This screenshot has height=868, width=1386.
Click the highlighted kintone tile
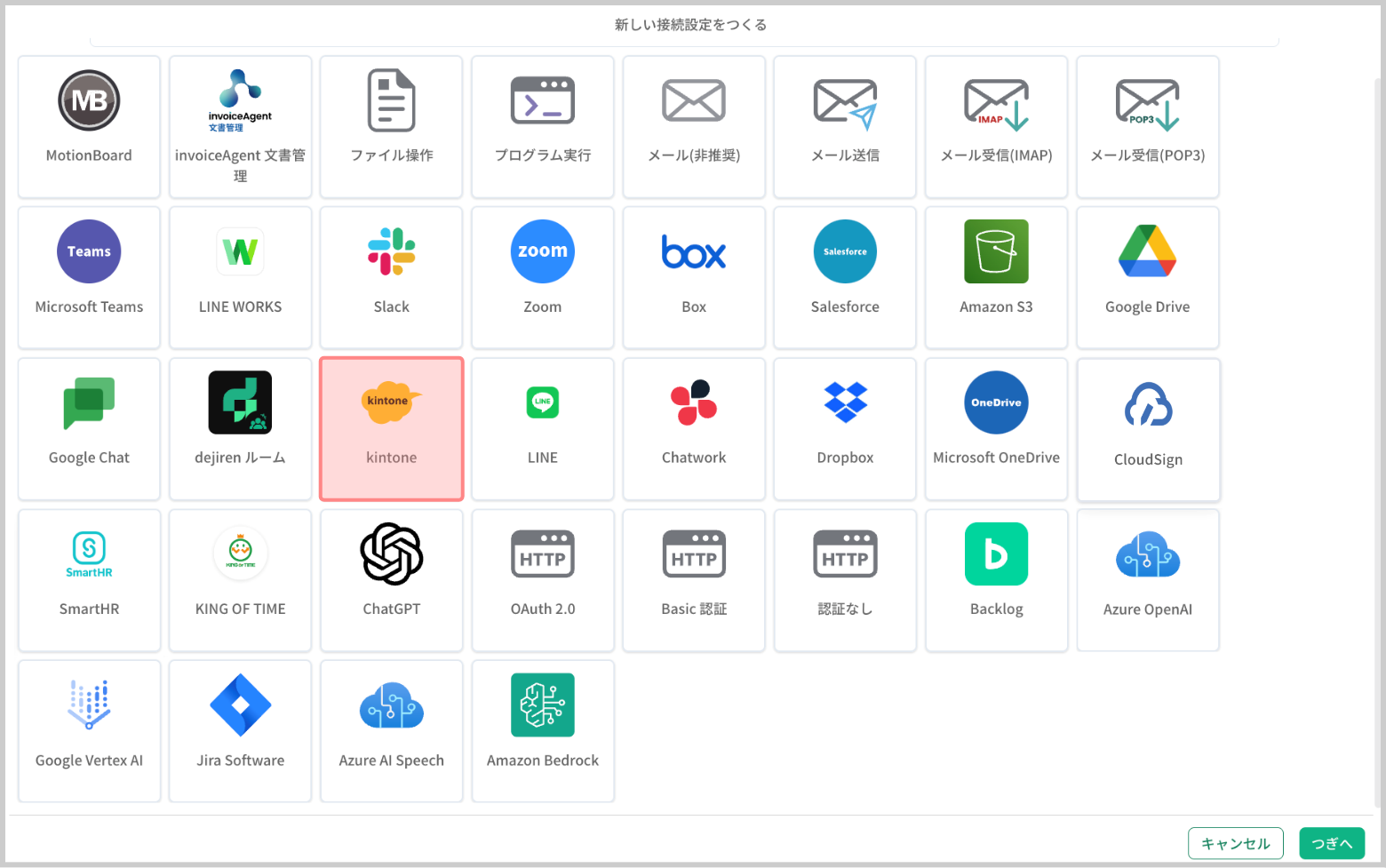(391, 429)
